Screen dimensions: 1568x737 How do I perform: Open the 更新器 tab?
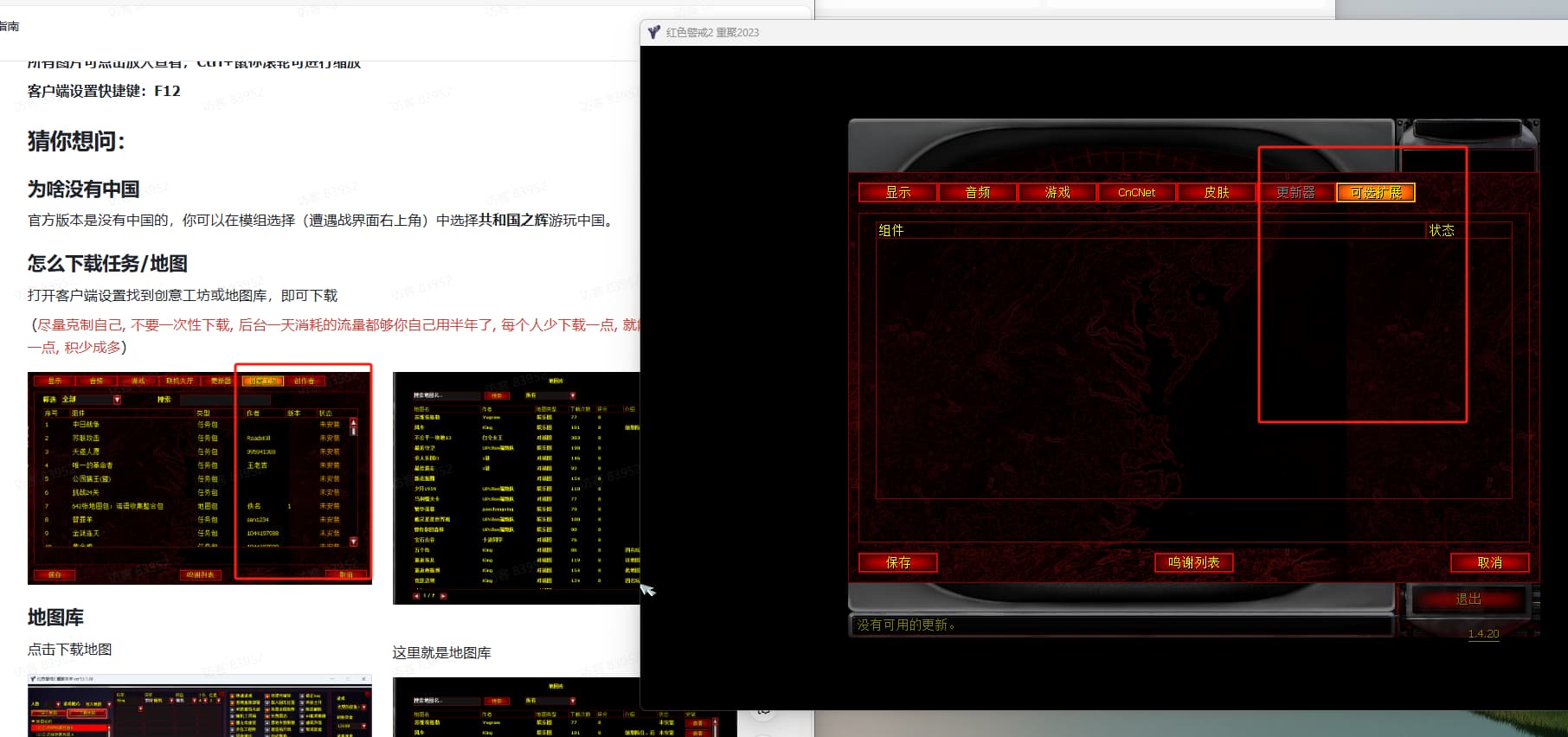point(1295,192)
